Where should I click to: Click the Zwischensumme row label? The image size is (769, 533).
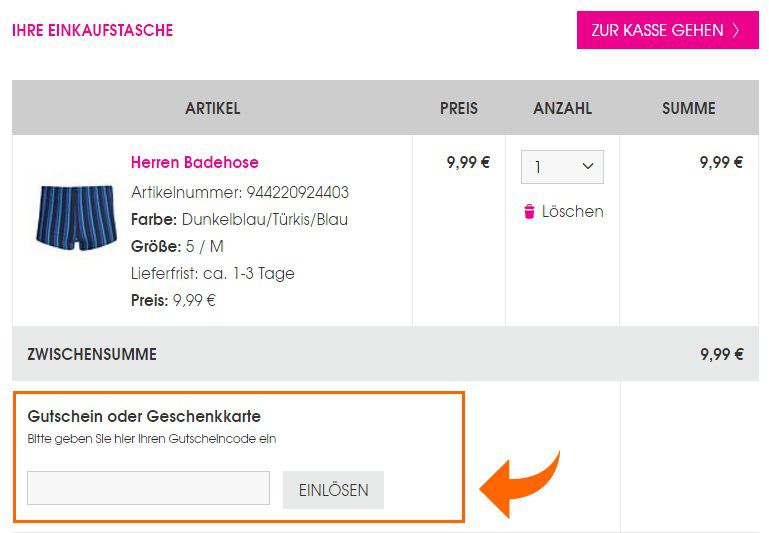pos(92,354)
